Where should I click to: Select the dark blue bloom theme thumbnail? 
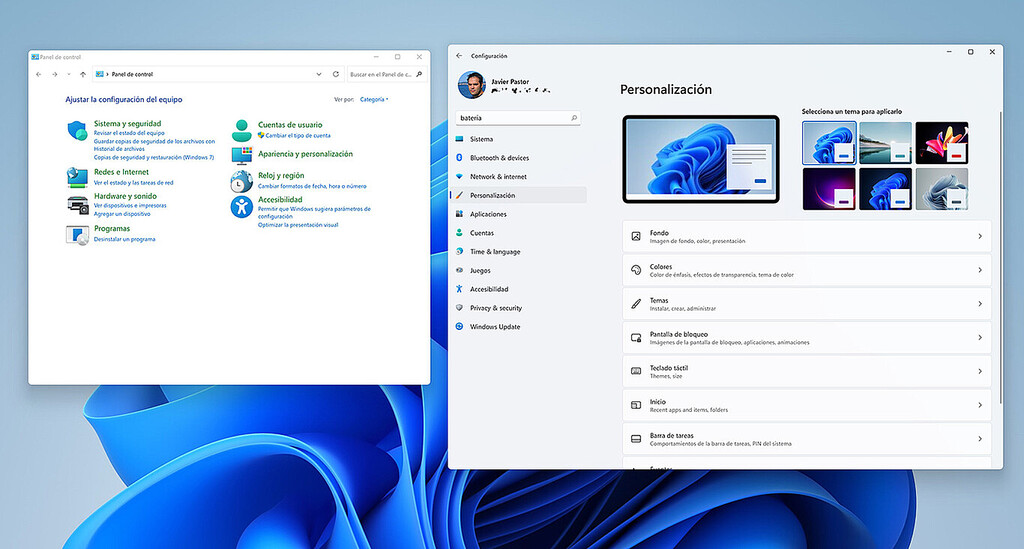[x=886, y=189]
